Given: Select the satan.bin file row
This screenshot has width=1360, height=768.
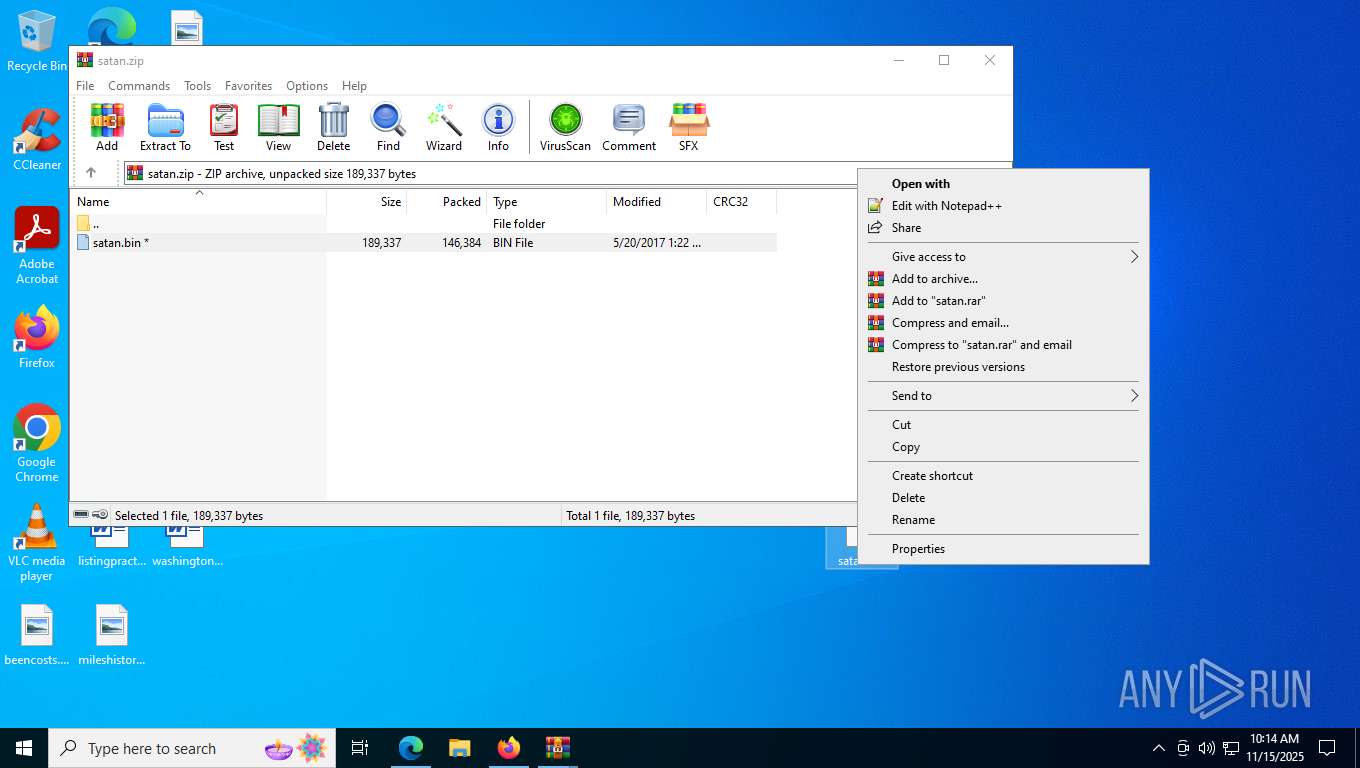Looking at the screenshot, I should click(425, 243).
